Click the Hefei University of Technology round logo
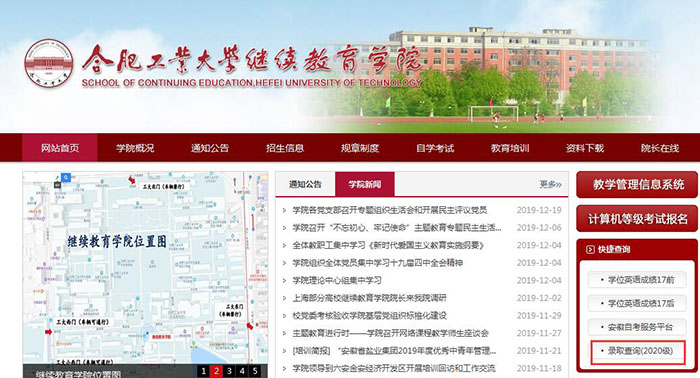Image resolution: width=700 pixels, height=378 pixels. 49,63
